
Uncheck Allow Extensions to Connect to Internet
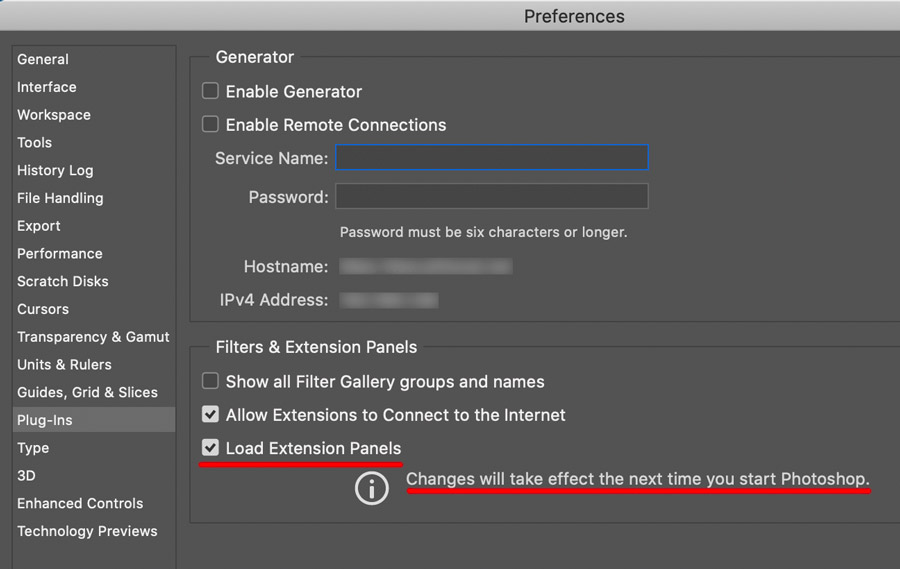pos(210,414)
